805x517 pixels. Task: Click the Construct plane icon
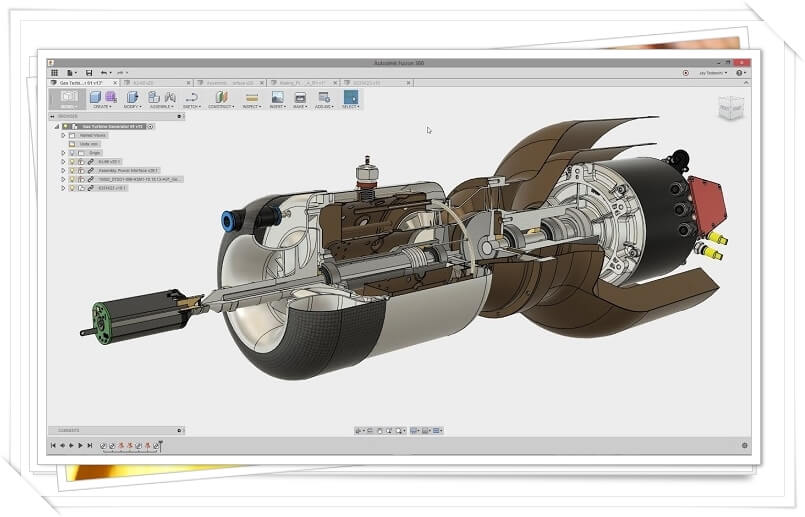pos(221,97)
